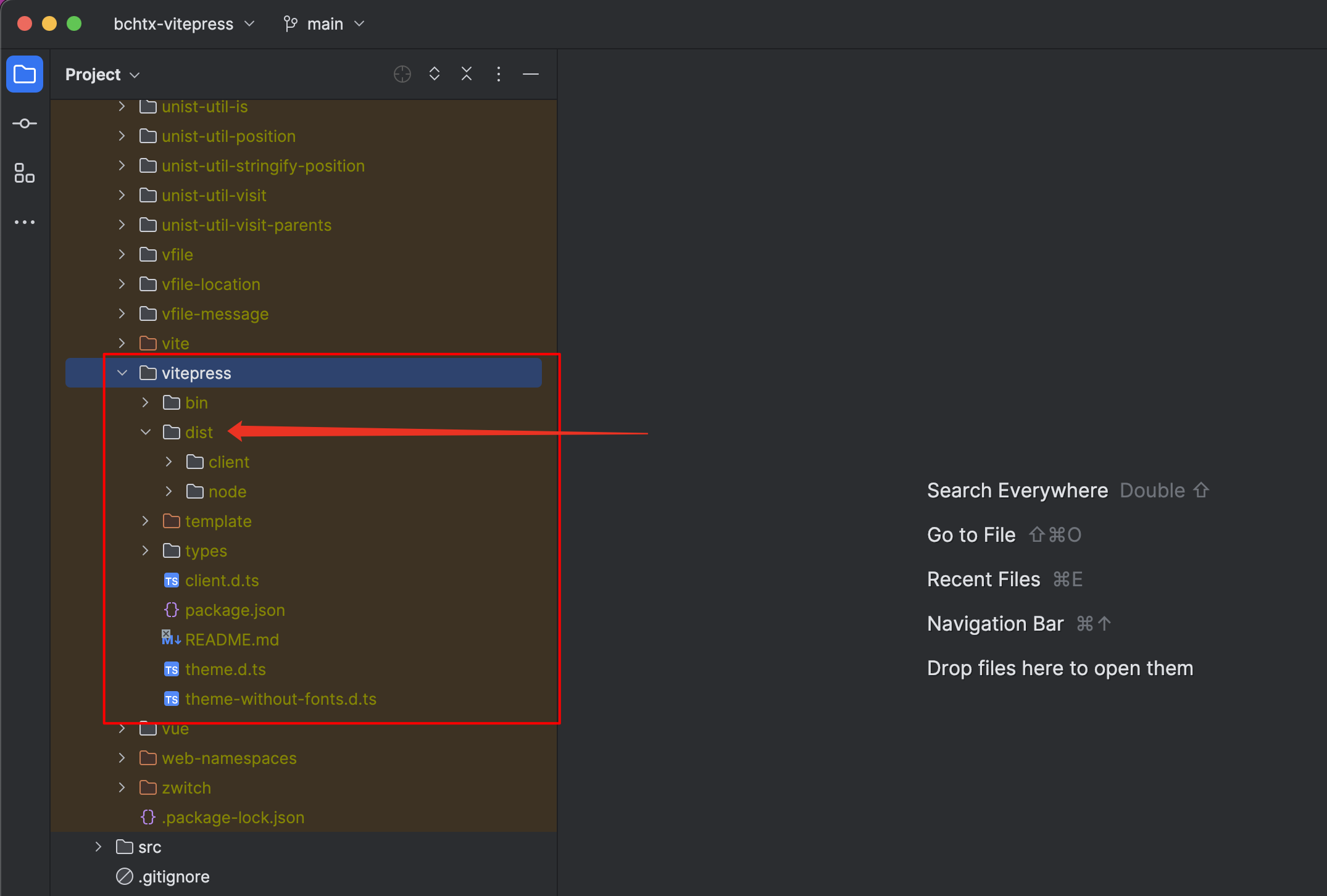
Task: Select the .gitignore file
Action: point(173,877)
